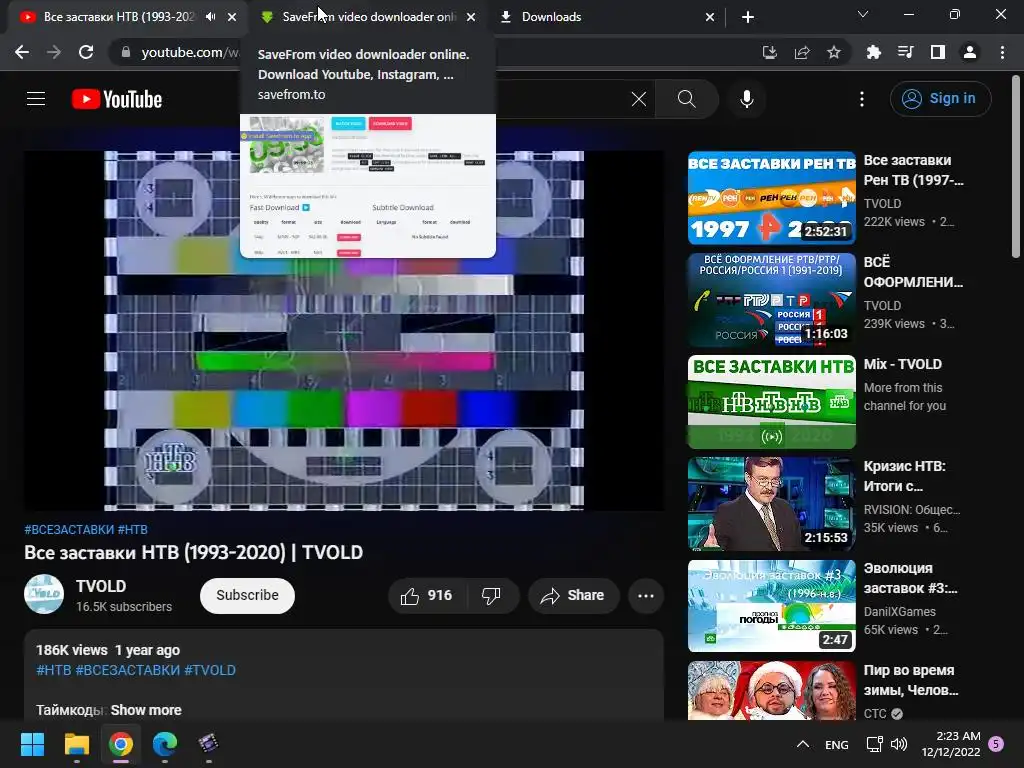The height and width of the screenshot is (768, 1024).
Task: Show hidden tray icons chevron
Action: 803,744
